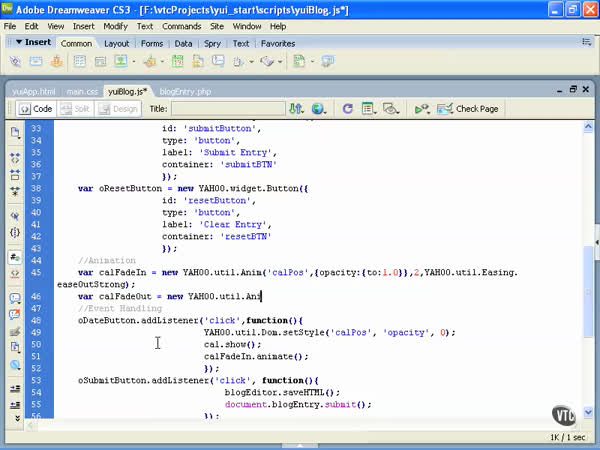Collapse the Insert panel with its triangle
This screenshot has height=450, width=600.
19,43
